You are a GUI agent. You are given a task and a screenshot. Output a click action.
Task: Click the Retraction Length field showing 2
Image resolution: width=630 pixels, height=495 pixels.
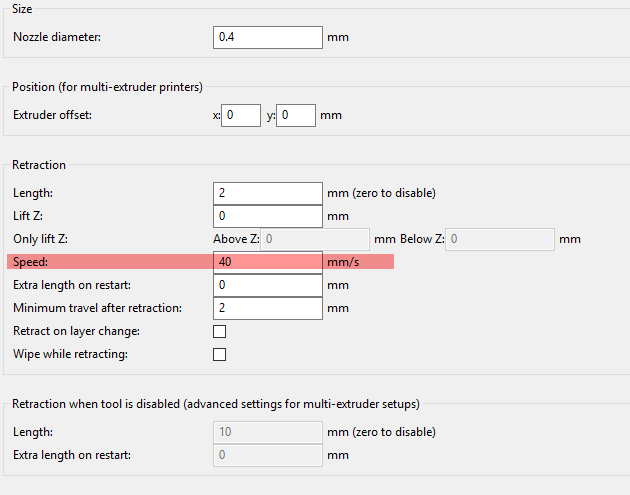[268, 193]
